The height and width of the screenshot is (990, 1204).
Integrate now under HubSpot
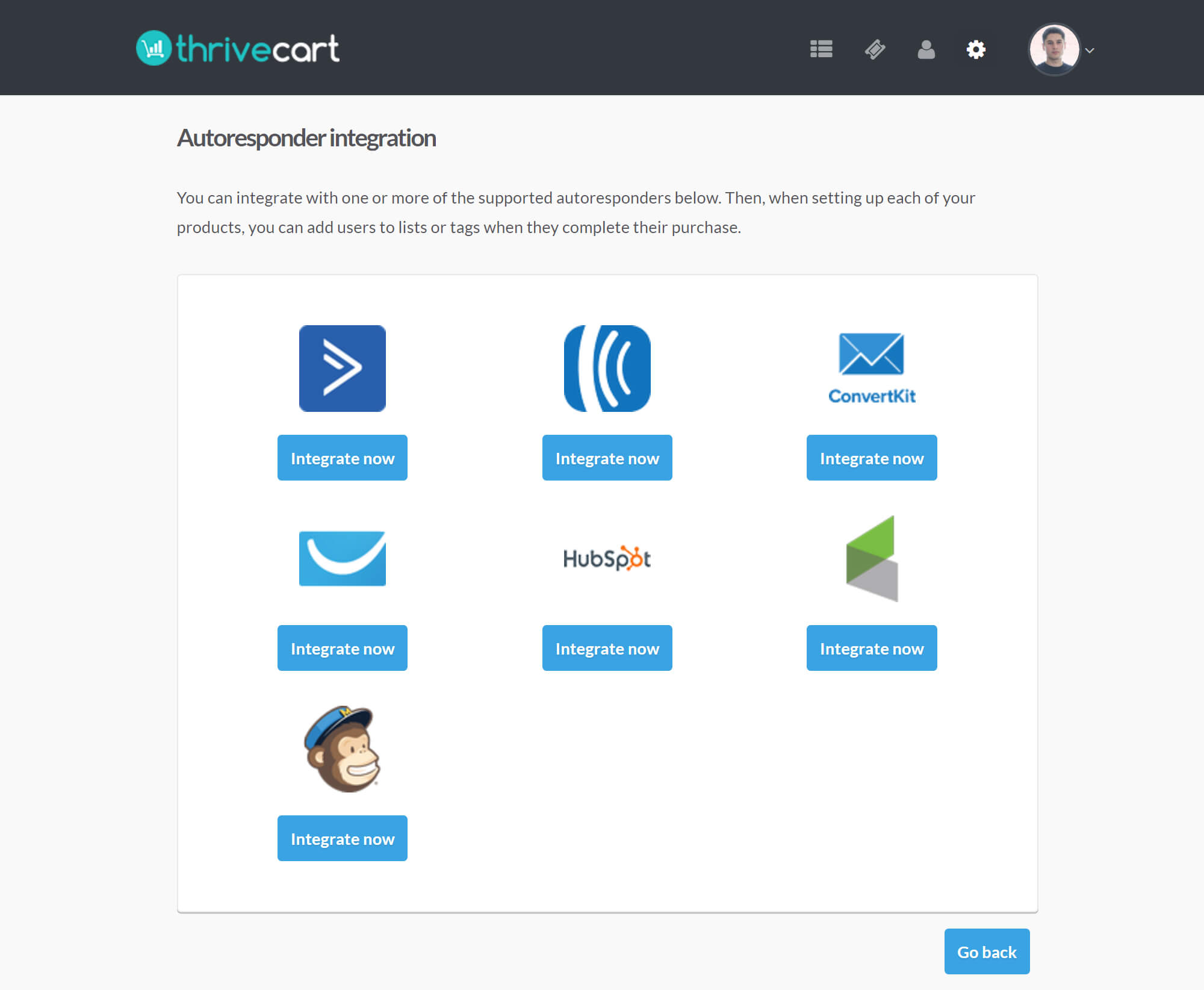pyautogui.click(x=607, y=648)
